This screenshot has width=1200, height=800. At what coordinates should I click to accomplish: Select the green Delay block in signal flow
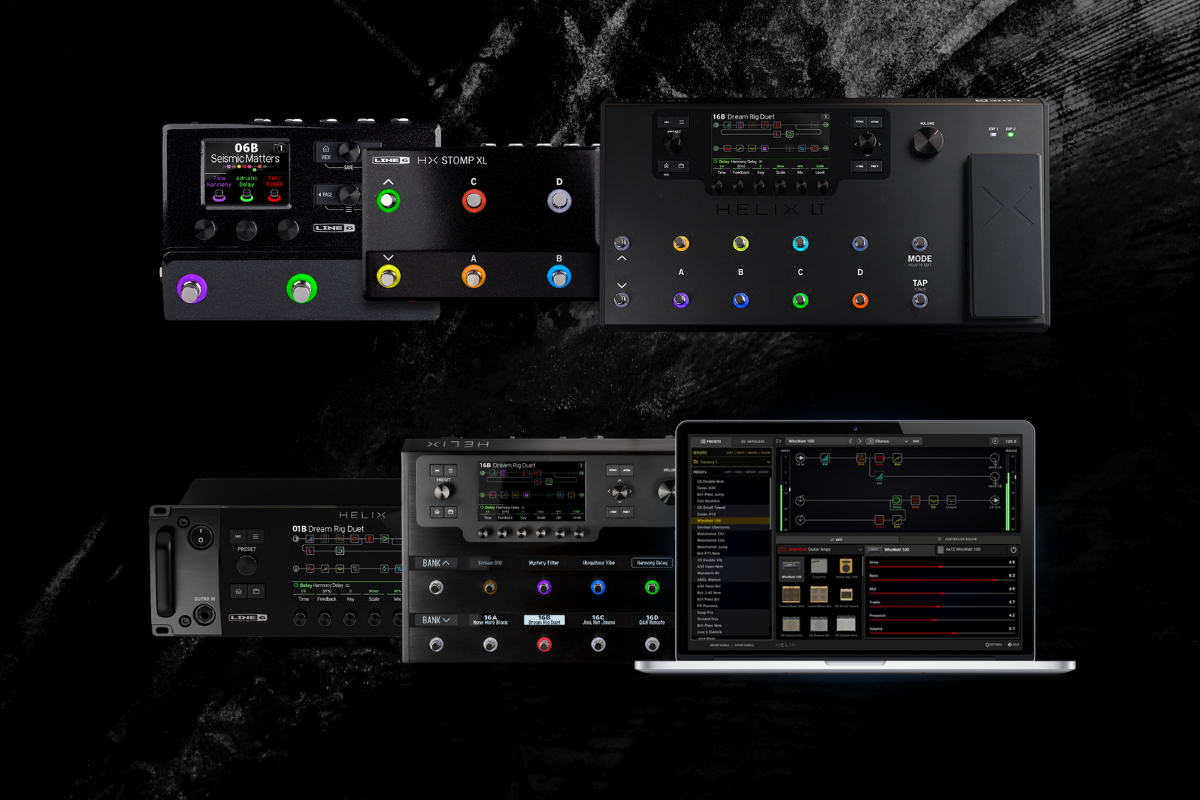pos(897,500)
